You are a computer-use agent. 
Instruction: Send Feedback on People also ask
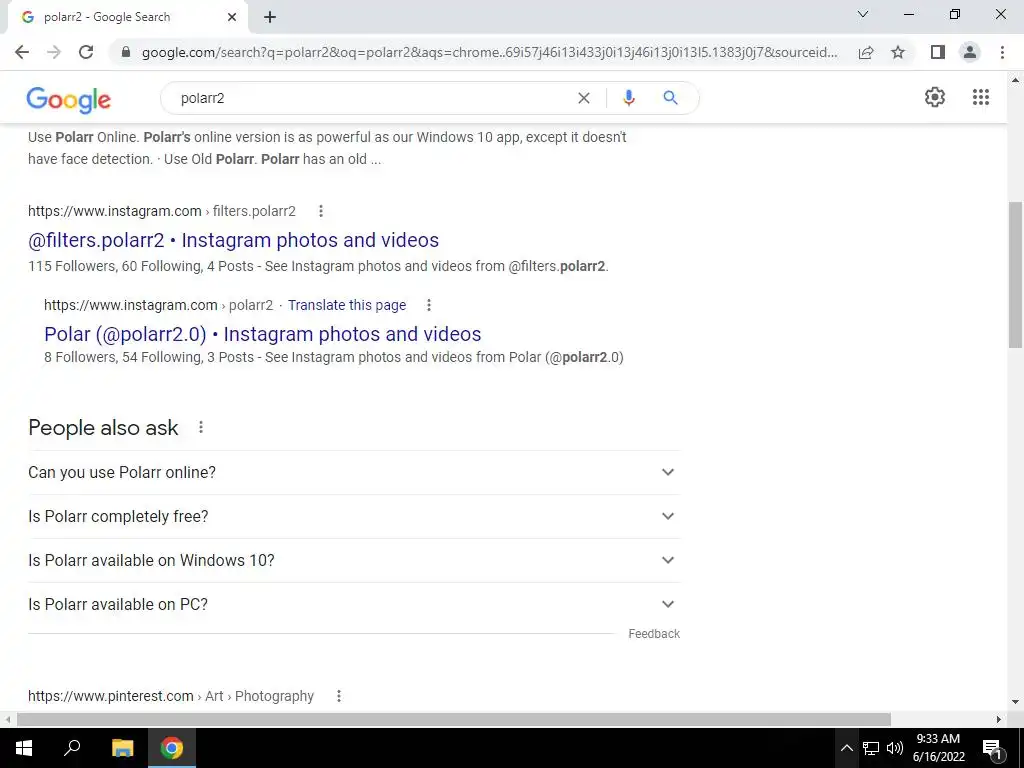(x=654, y=633)
